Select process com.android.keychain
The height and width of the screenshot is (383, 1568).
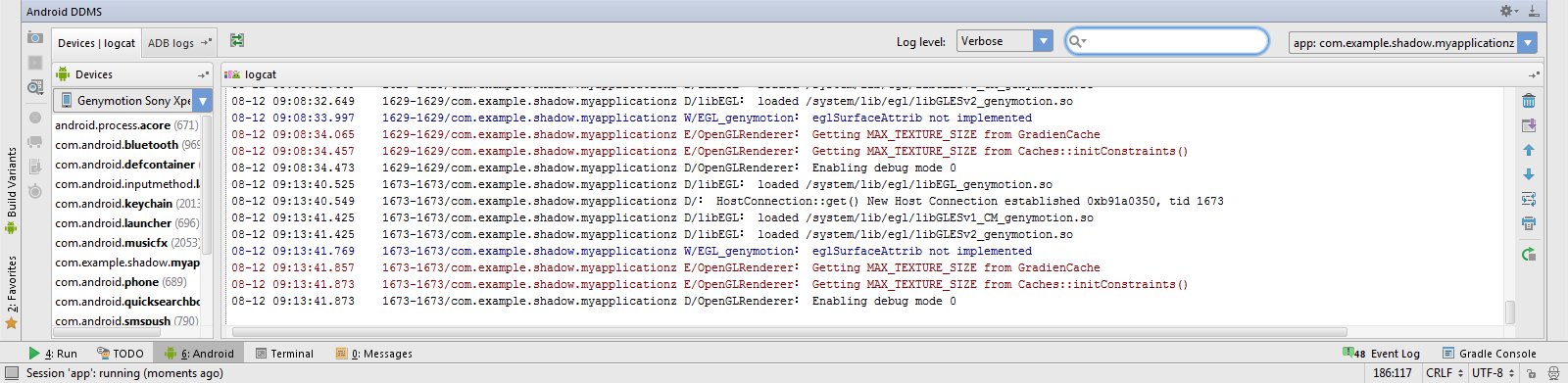click(126, 204)
